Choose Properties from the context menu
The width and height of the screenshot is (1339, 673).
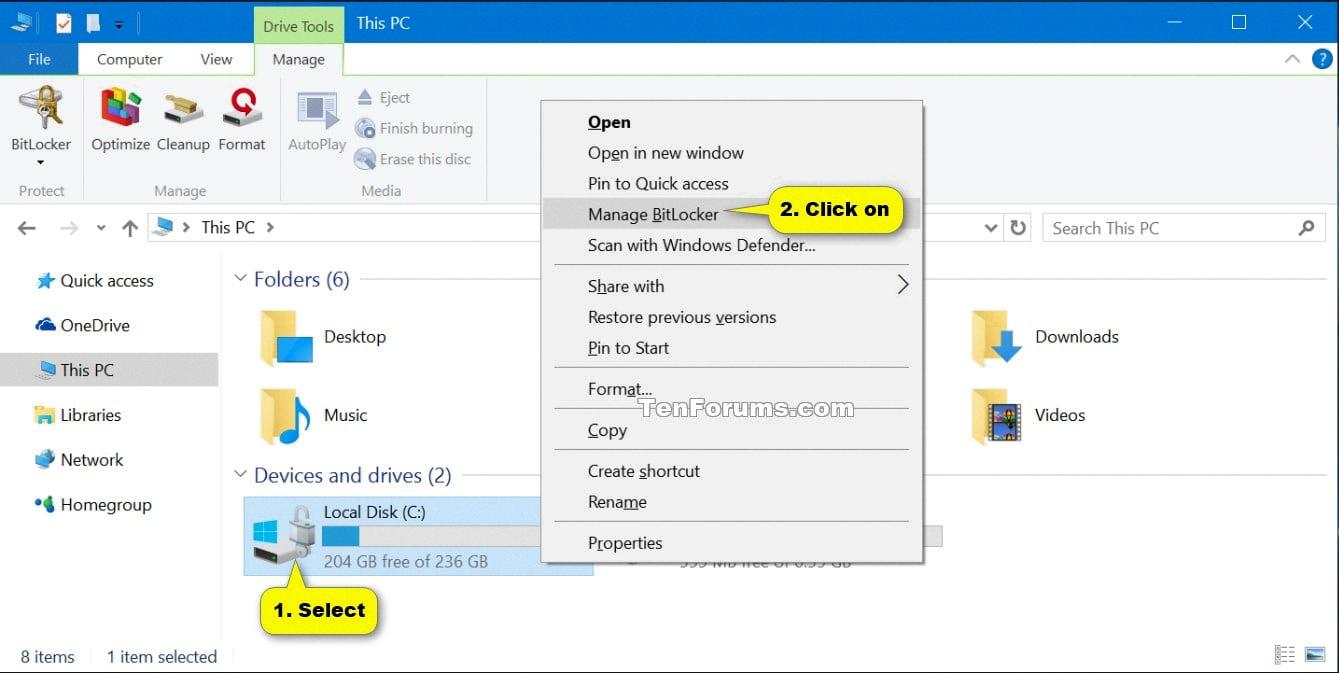pos(625,543)
